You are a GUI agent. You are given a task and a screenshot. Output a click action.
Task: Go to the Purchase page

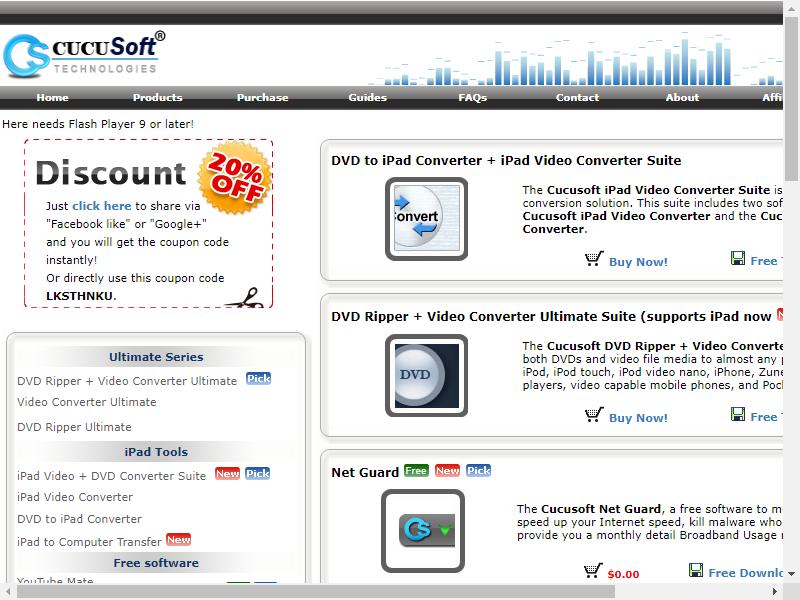pos(262,97)
